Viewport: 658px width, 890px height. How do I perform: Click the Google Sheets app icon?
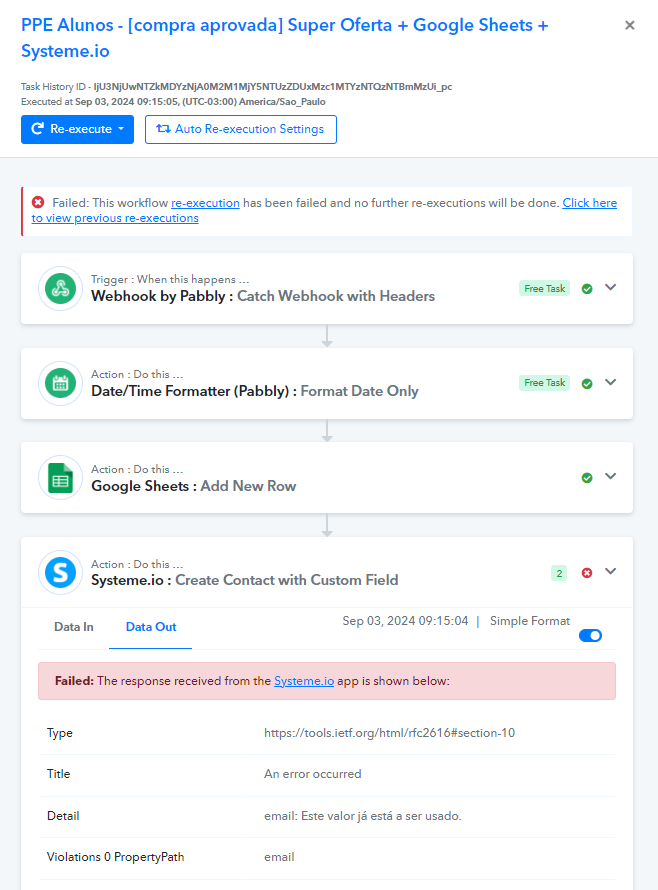60,478
